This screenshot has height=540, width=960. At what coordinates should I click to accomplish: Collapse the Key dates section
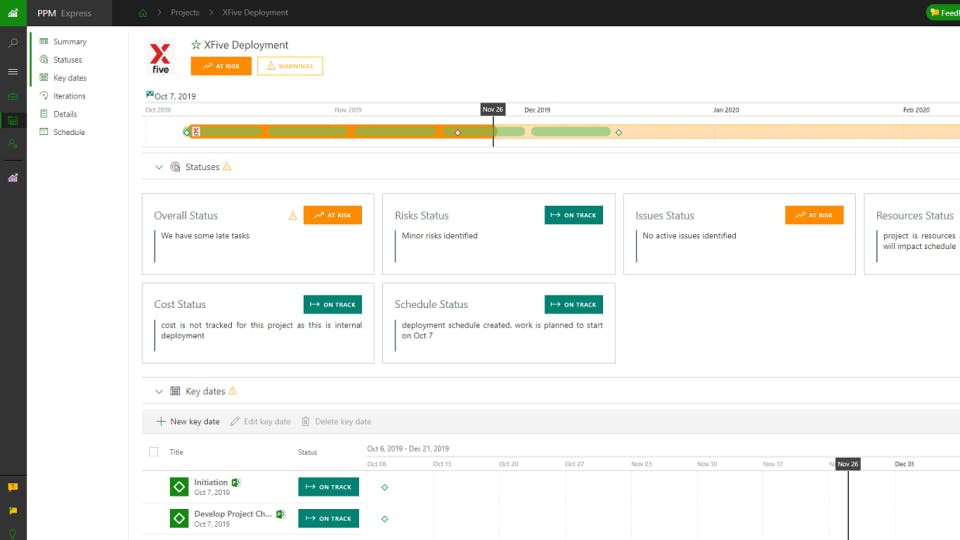(x=159, y=391)
